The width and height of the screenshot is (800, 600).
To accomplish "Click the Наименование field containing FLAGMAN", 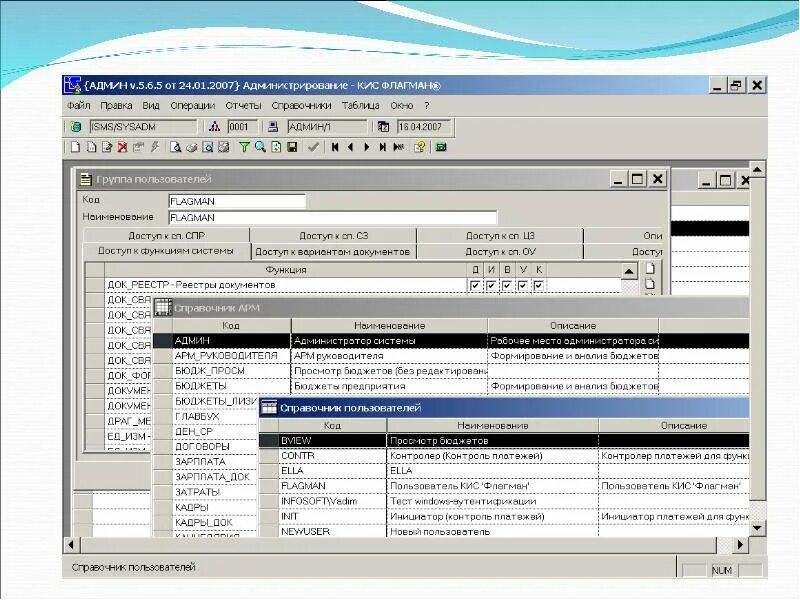I will pyautogui.click(x=332, y=217).
